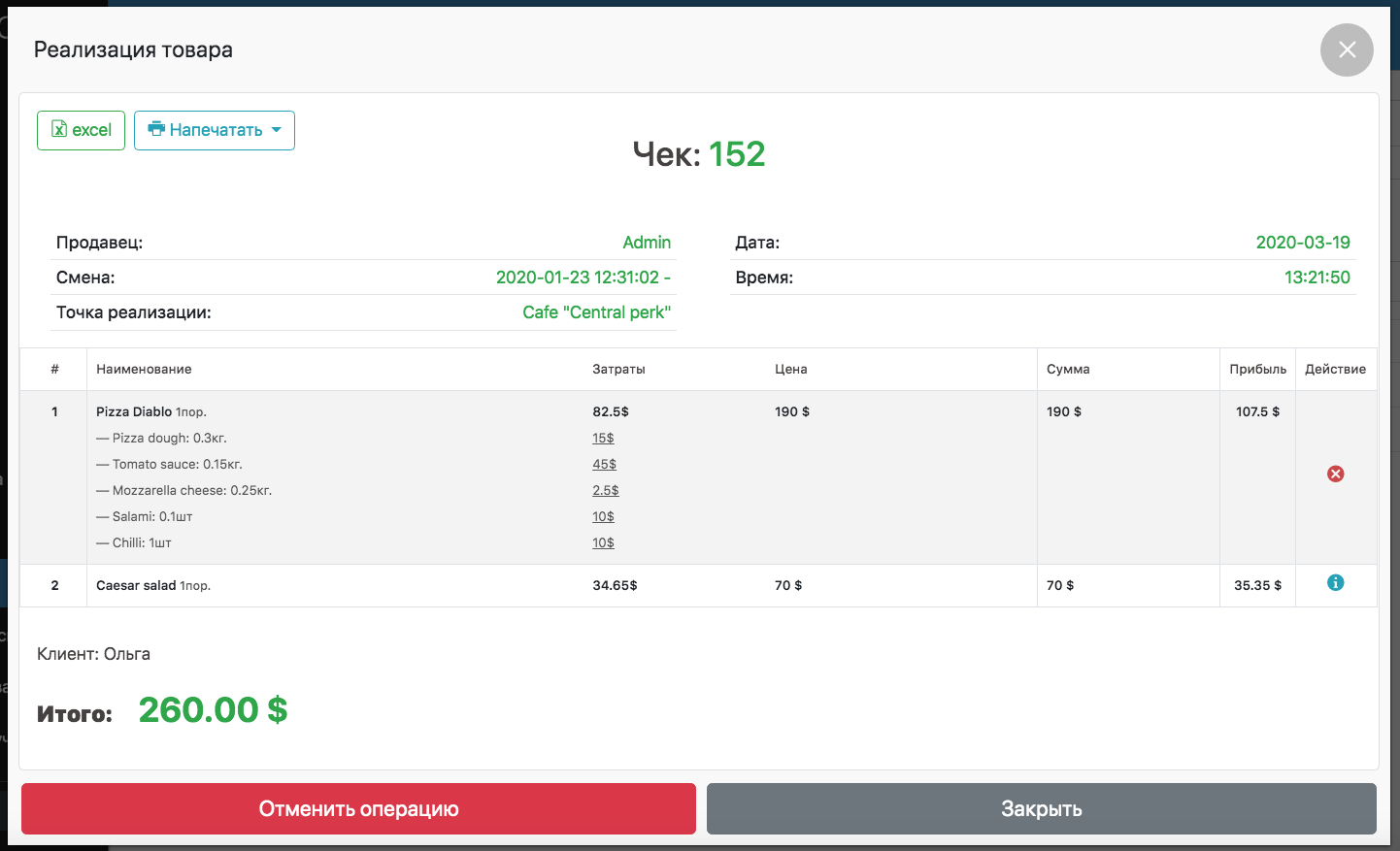Click the blue info icon for Caesar salad
1400x851 pixels.
pyautogui.click(x=1335, y=583)
